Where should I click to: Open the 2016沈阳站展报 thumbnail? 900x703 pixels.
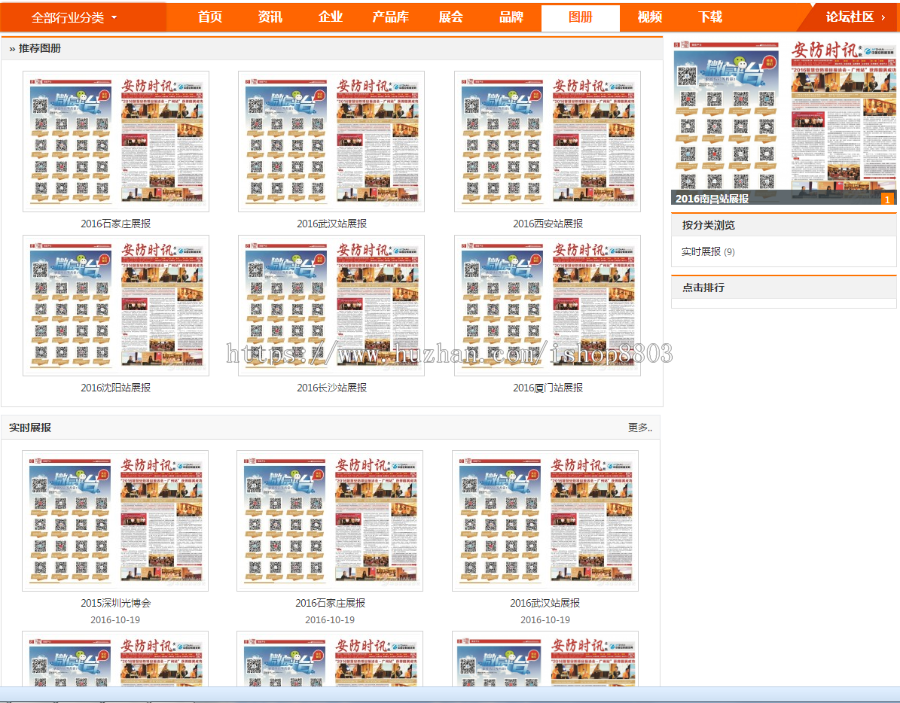pos(116,305)
